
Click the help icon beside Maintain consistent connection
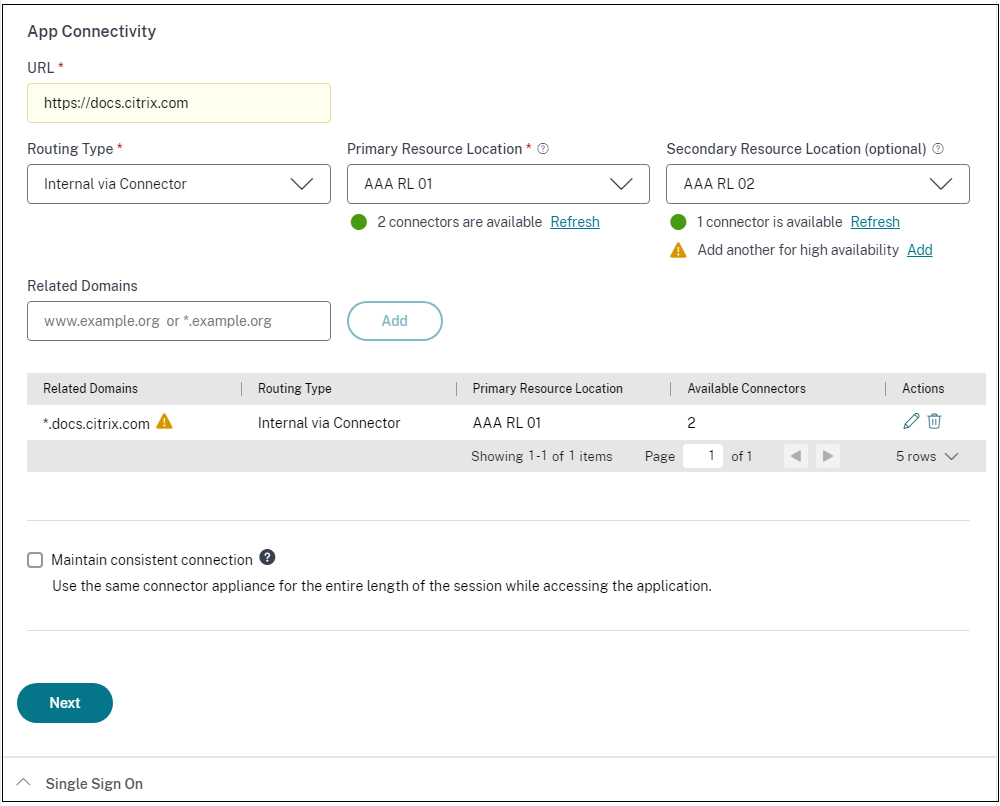click(x=267, y=558)
